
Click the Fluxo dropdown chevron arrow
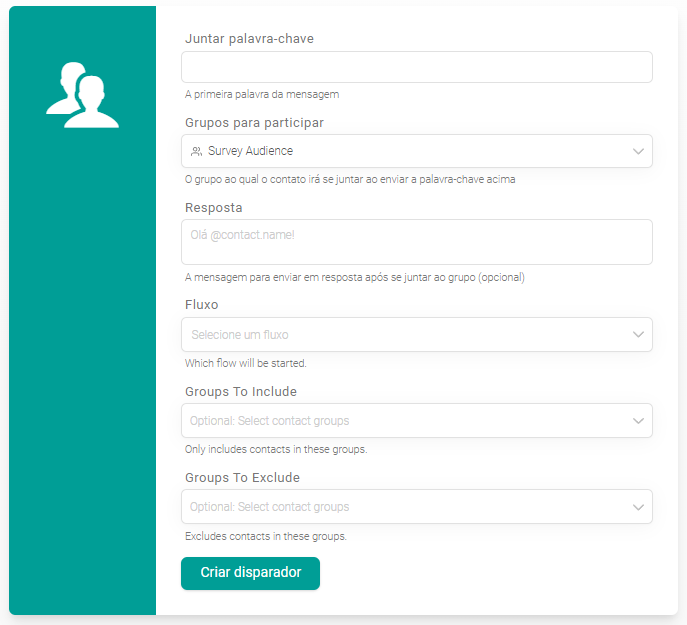[x=638, y=334]
